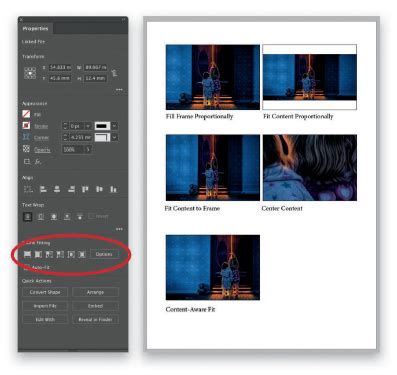This screenshot has height=375, width=397.
Task: Toggle constrain proportions link icon
Action: pos(114,73)
